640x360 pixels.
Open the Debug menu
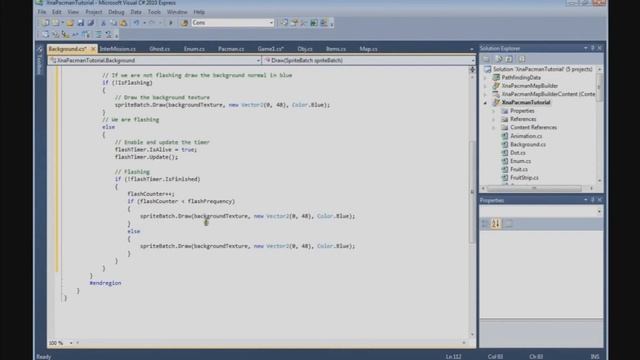(116, 12)
